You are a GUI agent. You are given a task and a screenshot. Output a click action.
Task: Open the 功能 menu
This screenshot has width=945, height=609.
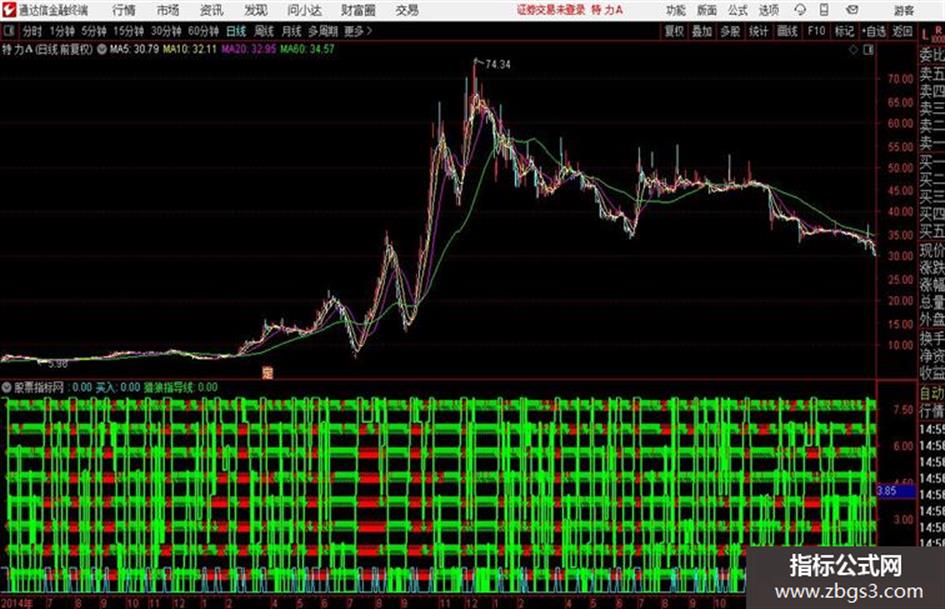pos(676,10)
